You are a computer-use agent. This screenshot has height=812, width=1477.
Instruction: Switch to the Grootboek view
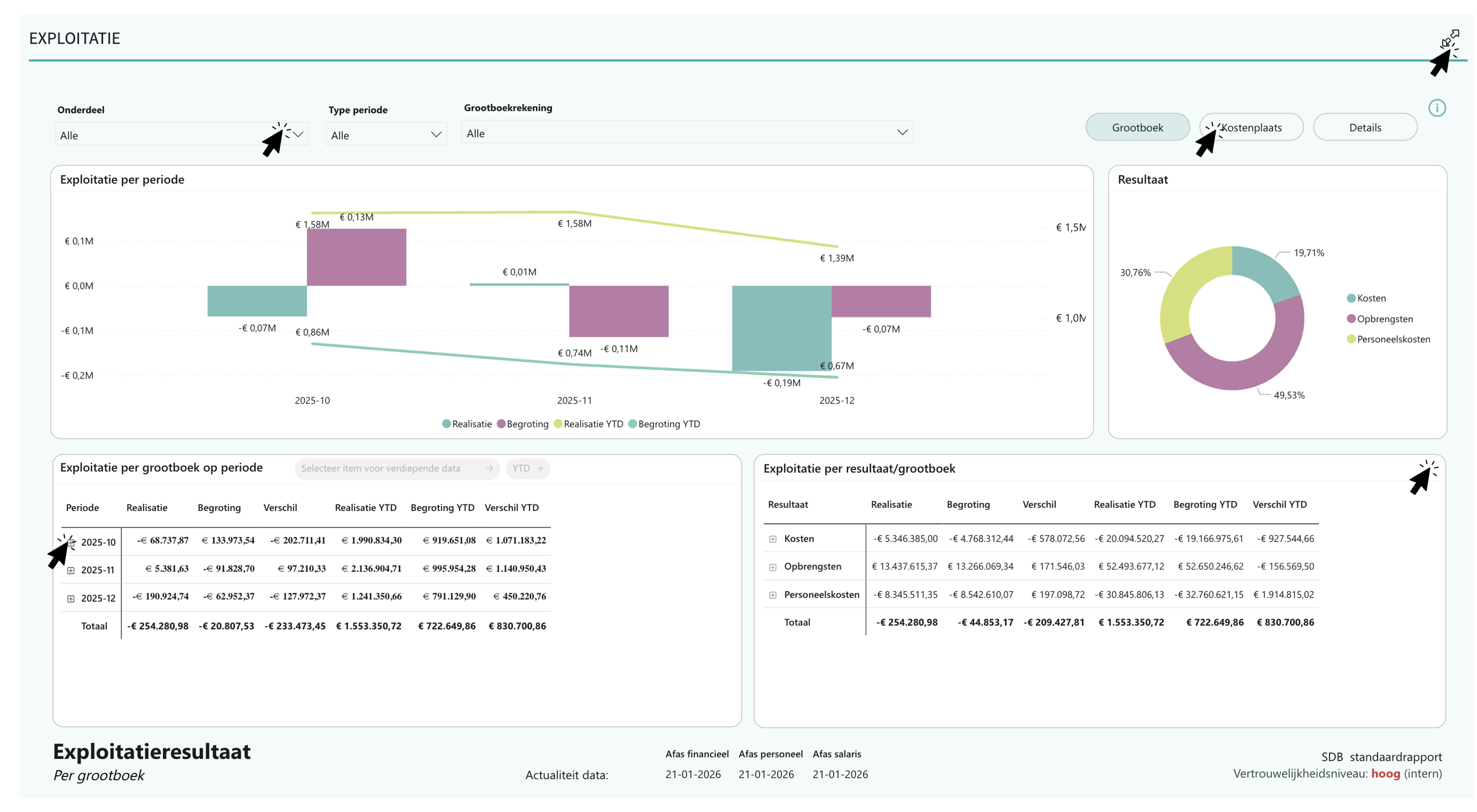[1137, 127]
